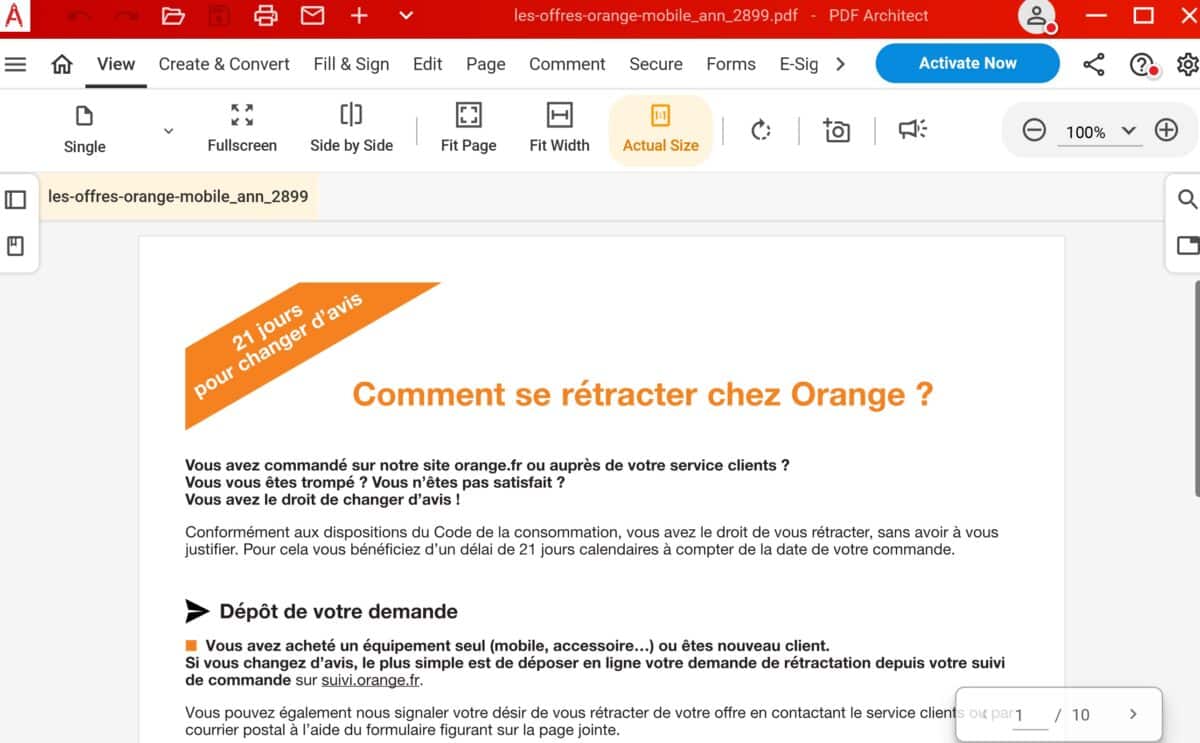The width and height of the screenshot is (1200, 743).
Task: Open the Page tab
Action: pos(486,64)
